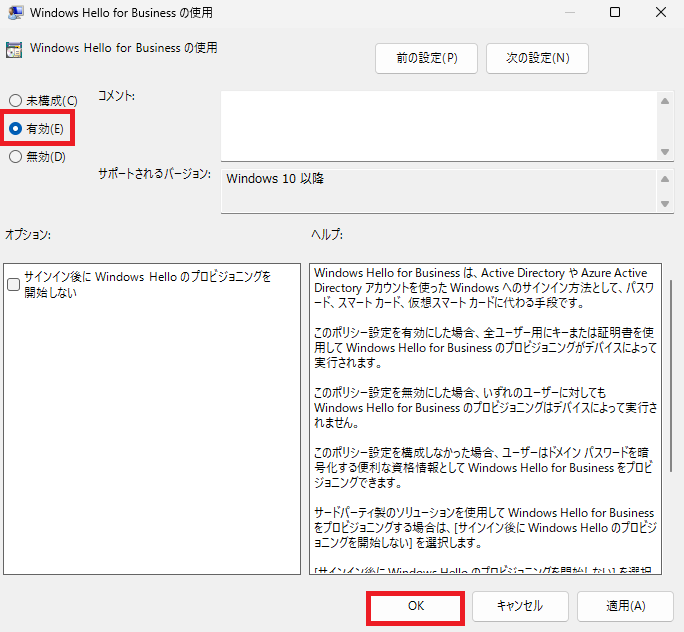The width and height of the screenshot is (684, 632).
Task: Click the サポートされるバージョン: label
Action: pyautogui.click(x=154, y=174)
